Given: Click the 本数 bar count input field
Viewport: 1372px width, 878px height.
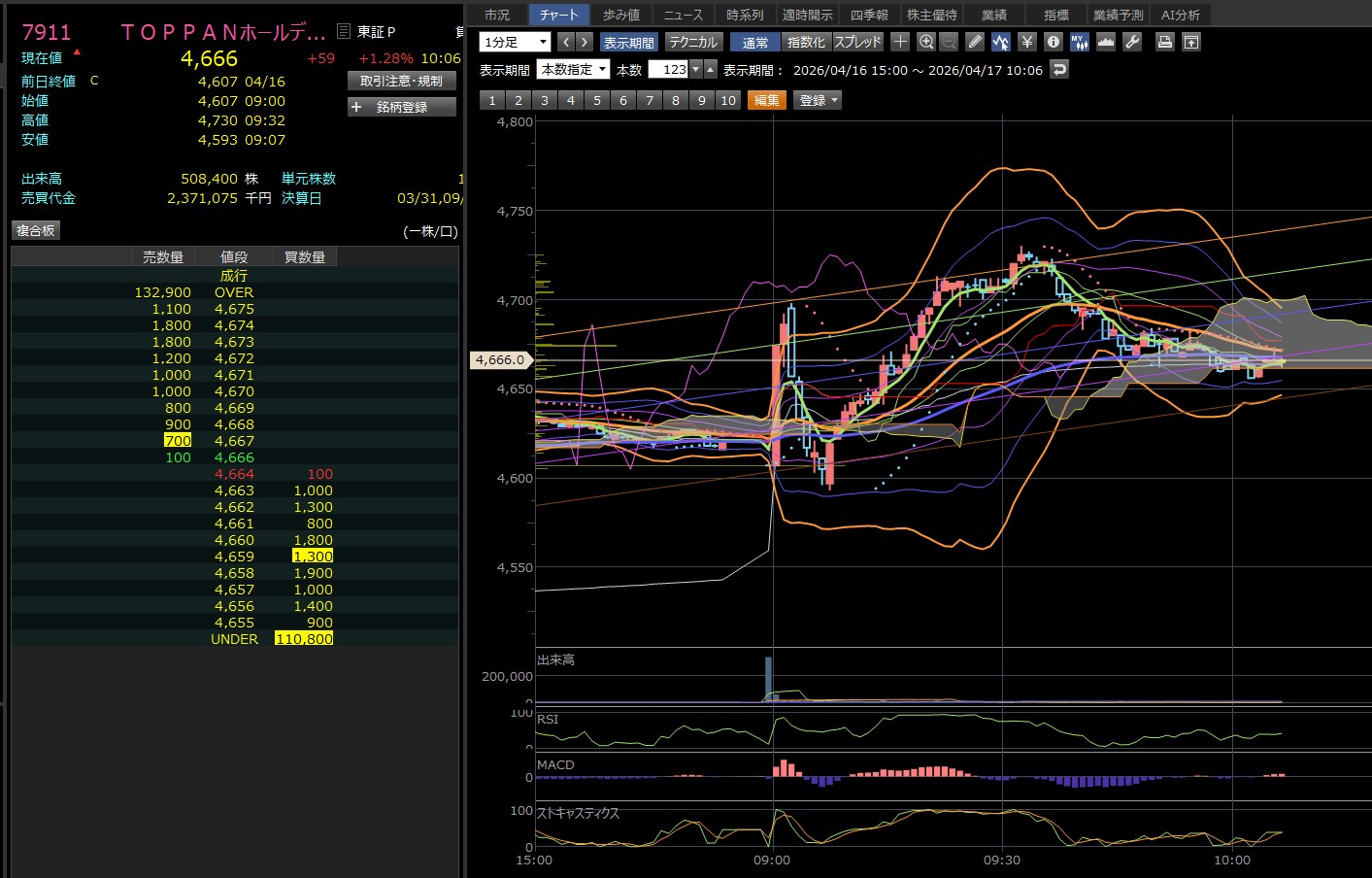Looking at the screenshot, I should pos(668,69).
